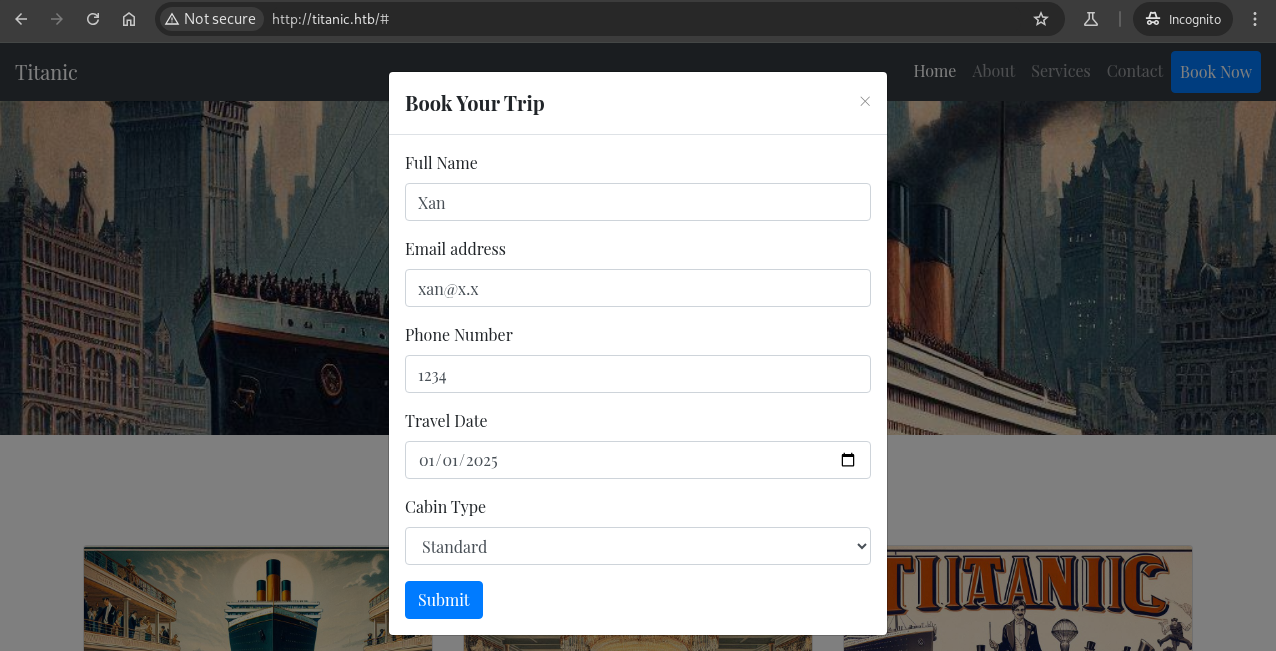Click the Not secure site indicator
1276x651 pixels.
click(x=211, y=19)
